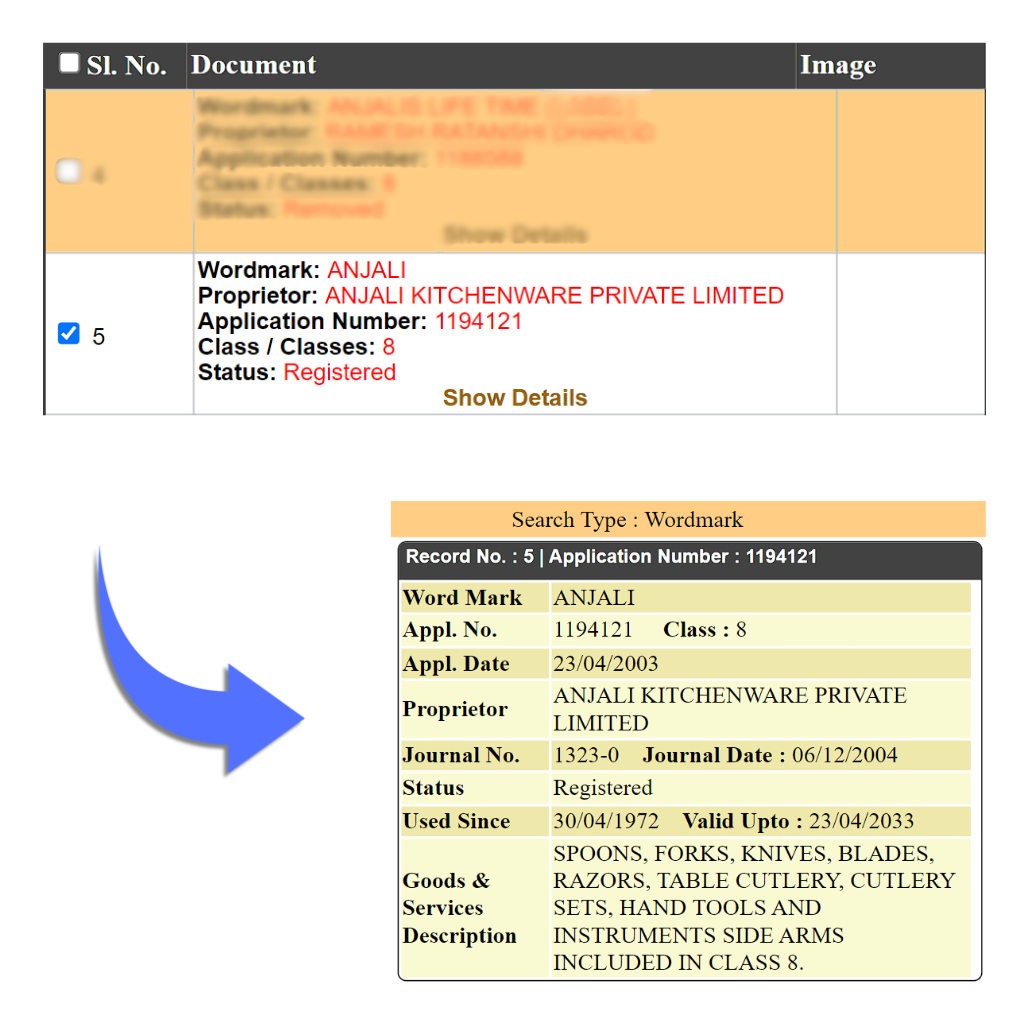Click the red ANJALI wordmark value

[x=366, y=270]
